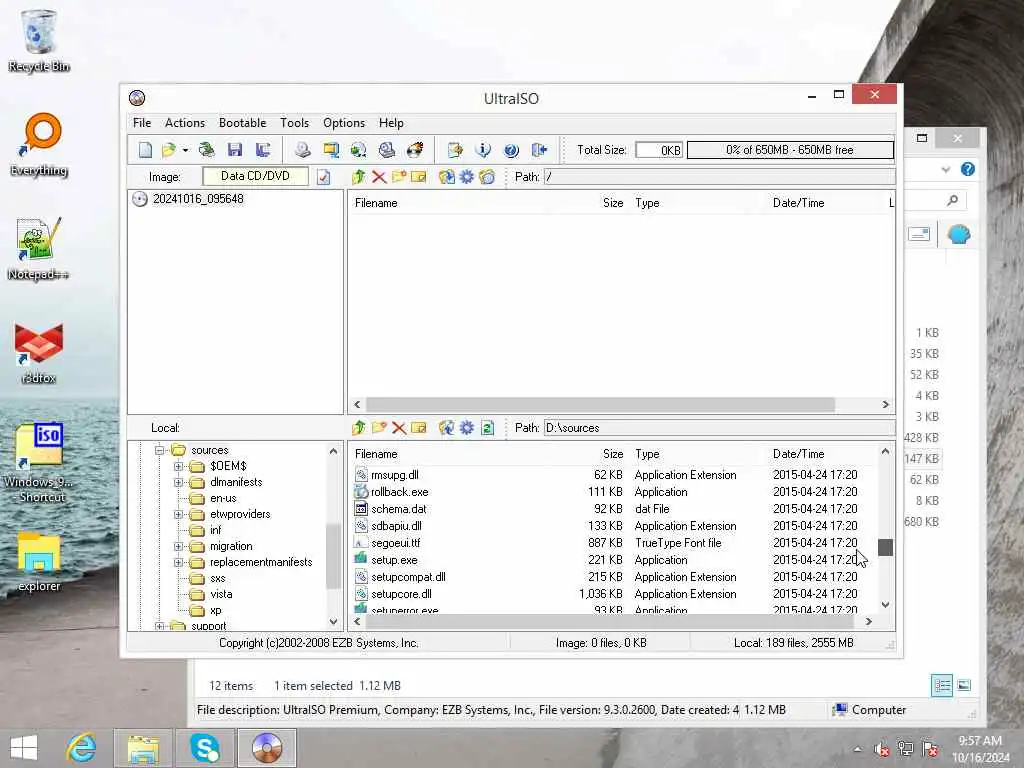This screenshot has height=768, width=1024.
Task: Open the Bootable menu
Action: pyautogui.click(x=242, y=123)
